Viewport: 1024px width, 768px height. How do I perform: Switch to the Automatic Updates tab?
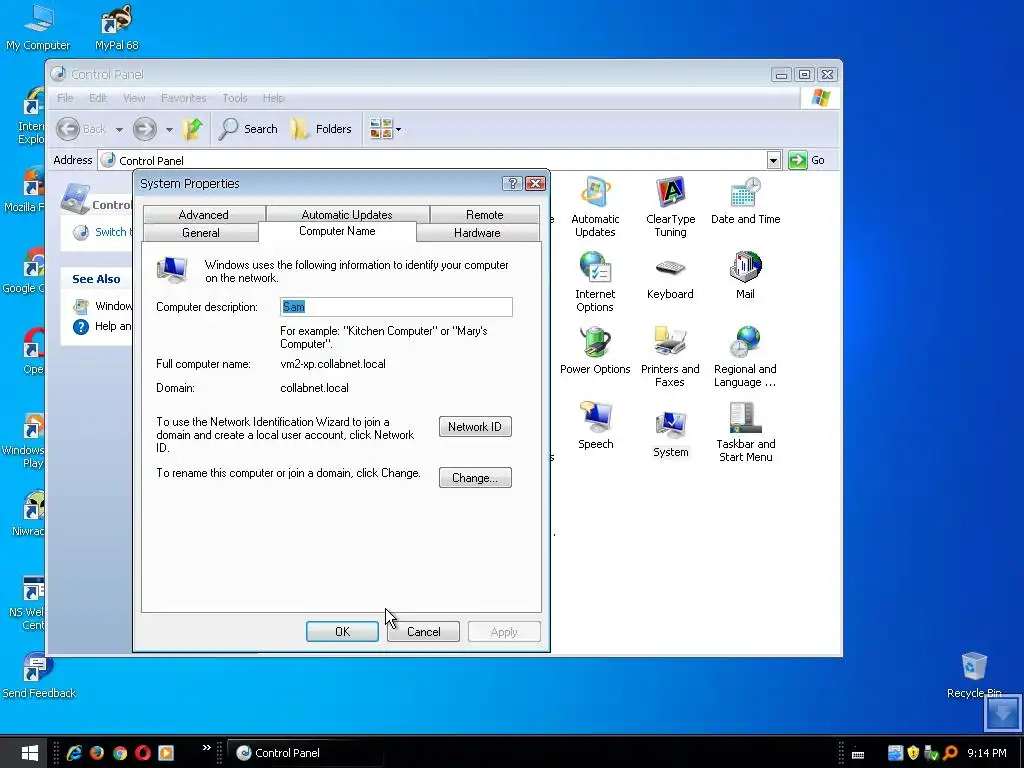coord(347,214)
